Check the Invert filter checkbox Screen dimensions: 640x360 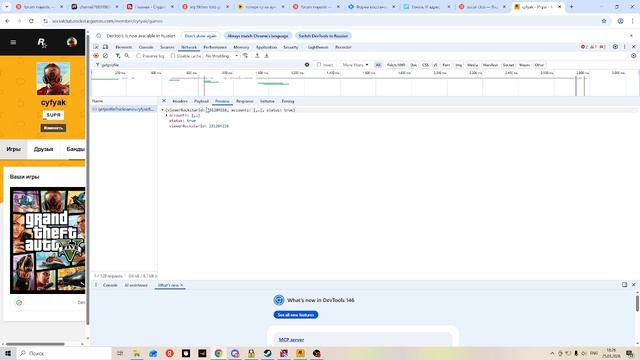click(x=319, y=64)
